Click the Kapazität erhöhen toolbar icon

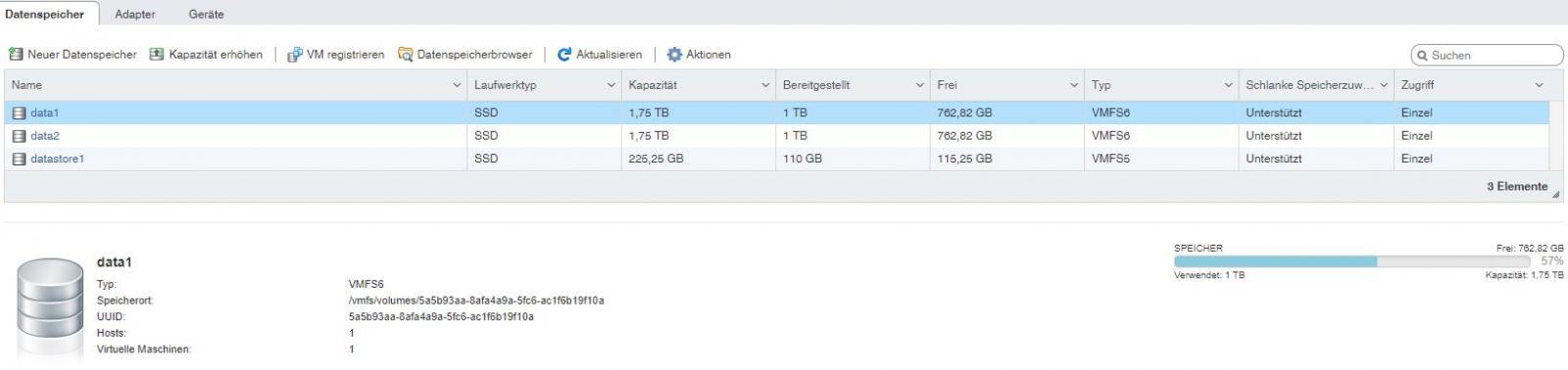(x=157, y=55)
